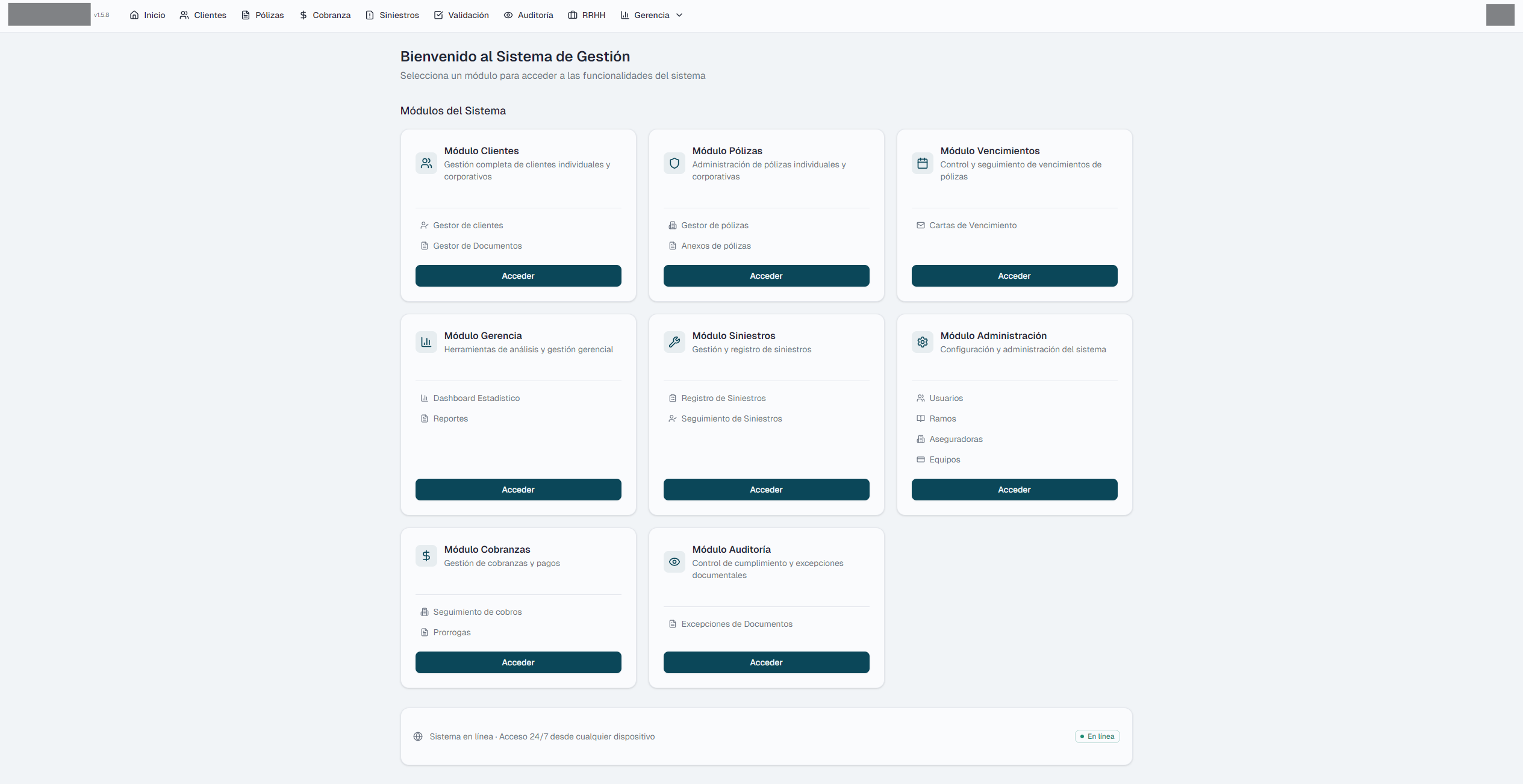Click the En línea status badge

[x=1097, y=736]
